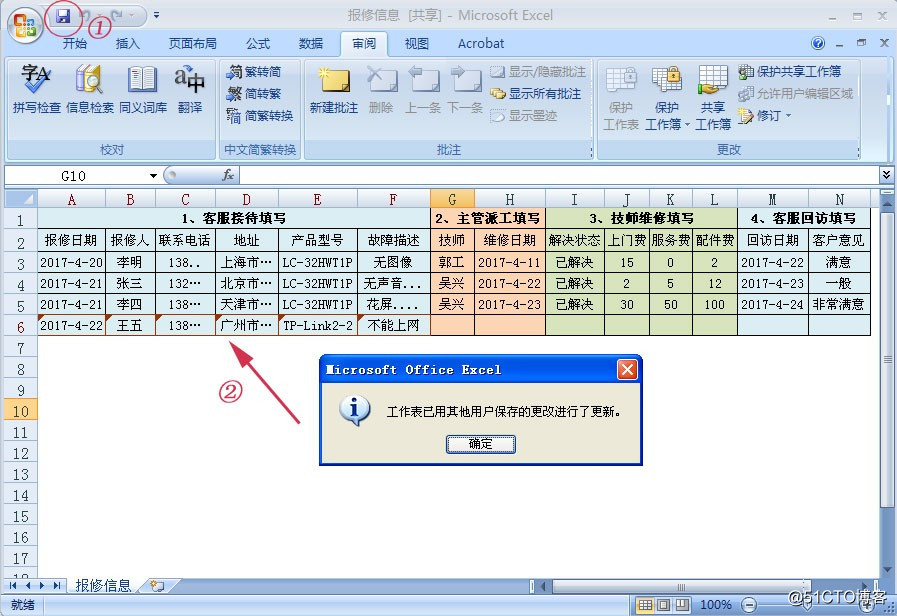Open the Translate tool (翻译)
897x616 pixels.
click(190, 89)
